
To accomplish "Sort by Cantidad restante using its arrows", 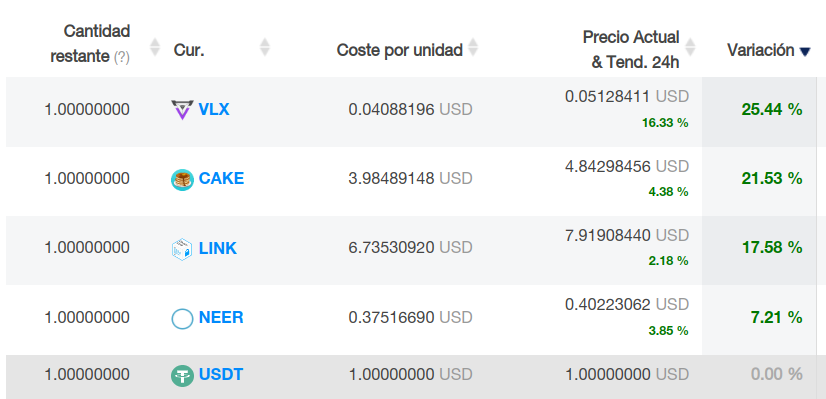I will (154, 47).
